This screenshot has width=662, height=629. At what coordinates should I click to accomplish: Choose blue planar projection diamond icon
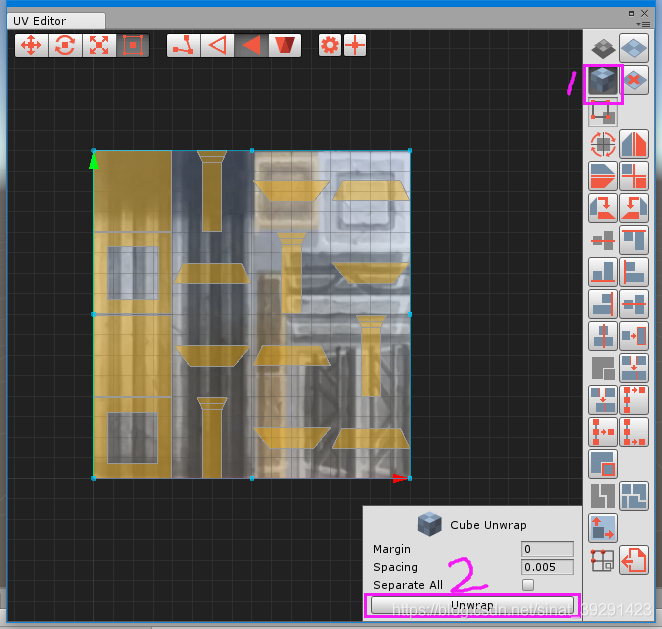(634, 48)
